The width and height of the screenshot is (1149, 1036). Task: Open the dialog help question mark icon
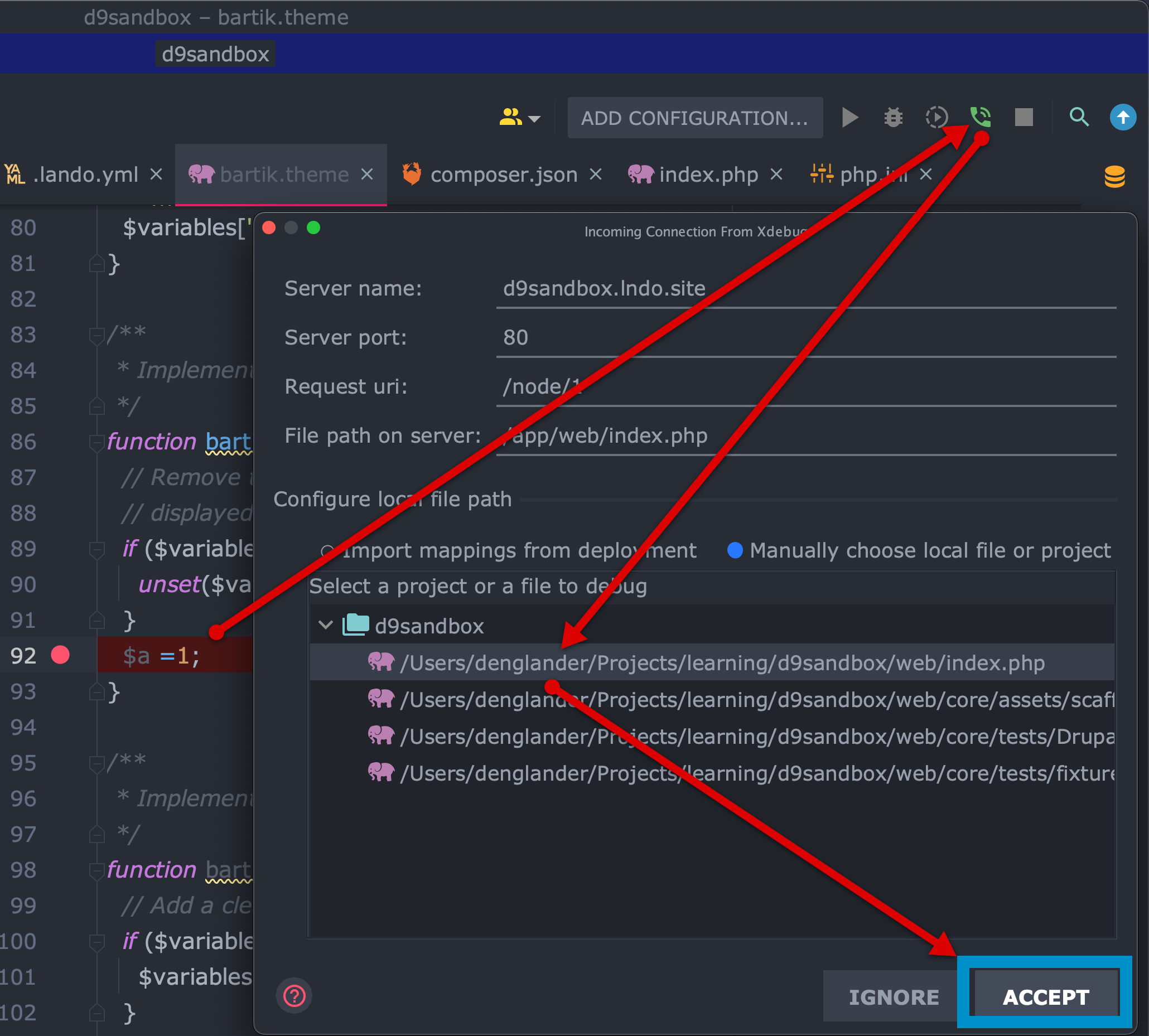tap(295, 996)
